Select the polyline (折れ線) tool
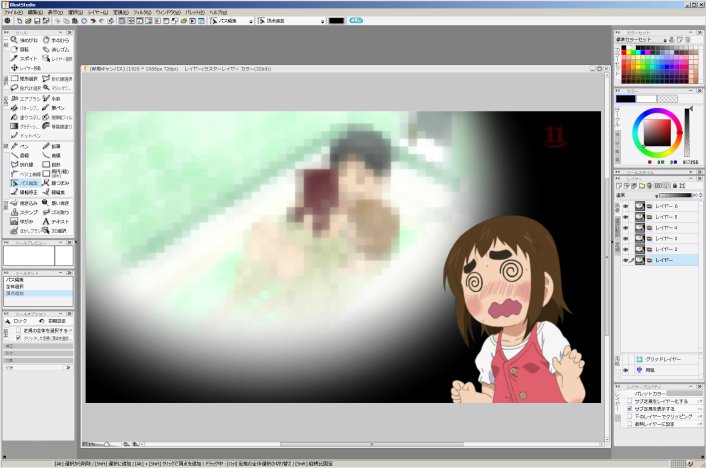Viewport: 706px width, 468px height. click(x=24, y=164)
